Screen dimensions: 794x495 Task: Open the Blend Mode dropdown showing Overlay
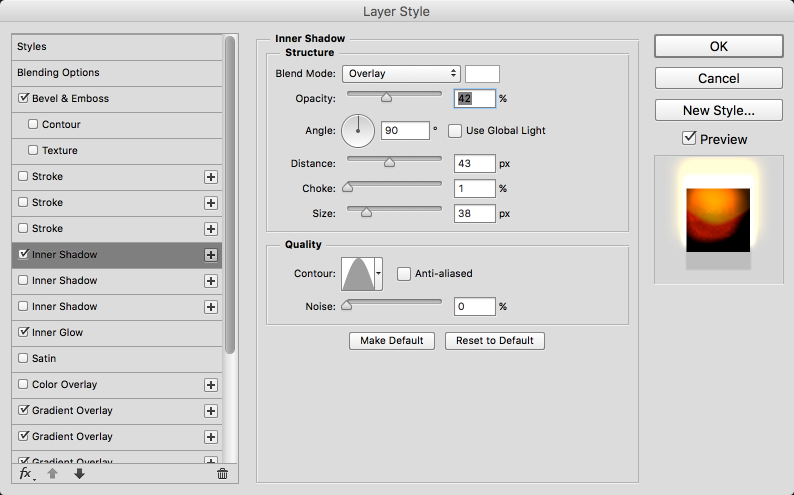pyautogui.click(x=400, y=73)
